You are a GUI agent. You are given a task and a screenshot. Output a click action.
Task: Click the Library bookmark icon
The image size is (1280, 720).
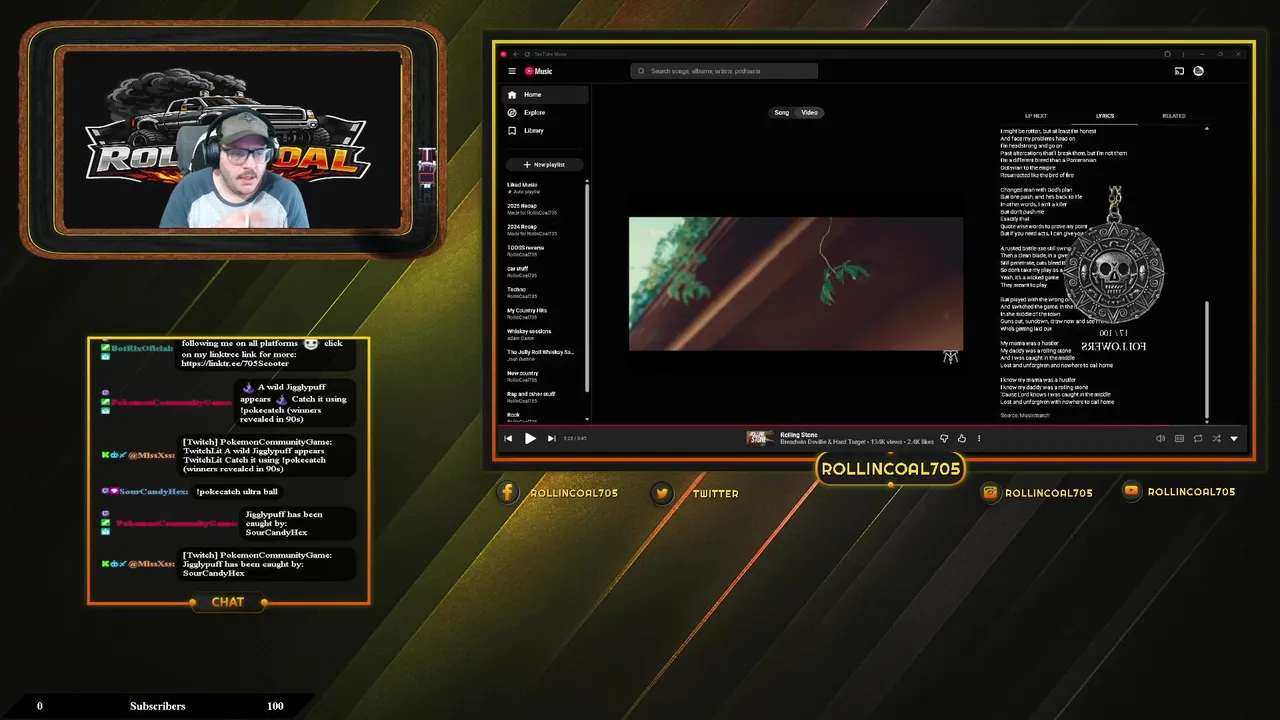512,131
